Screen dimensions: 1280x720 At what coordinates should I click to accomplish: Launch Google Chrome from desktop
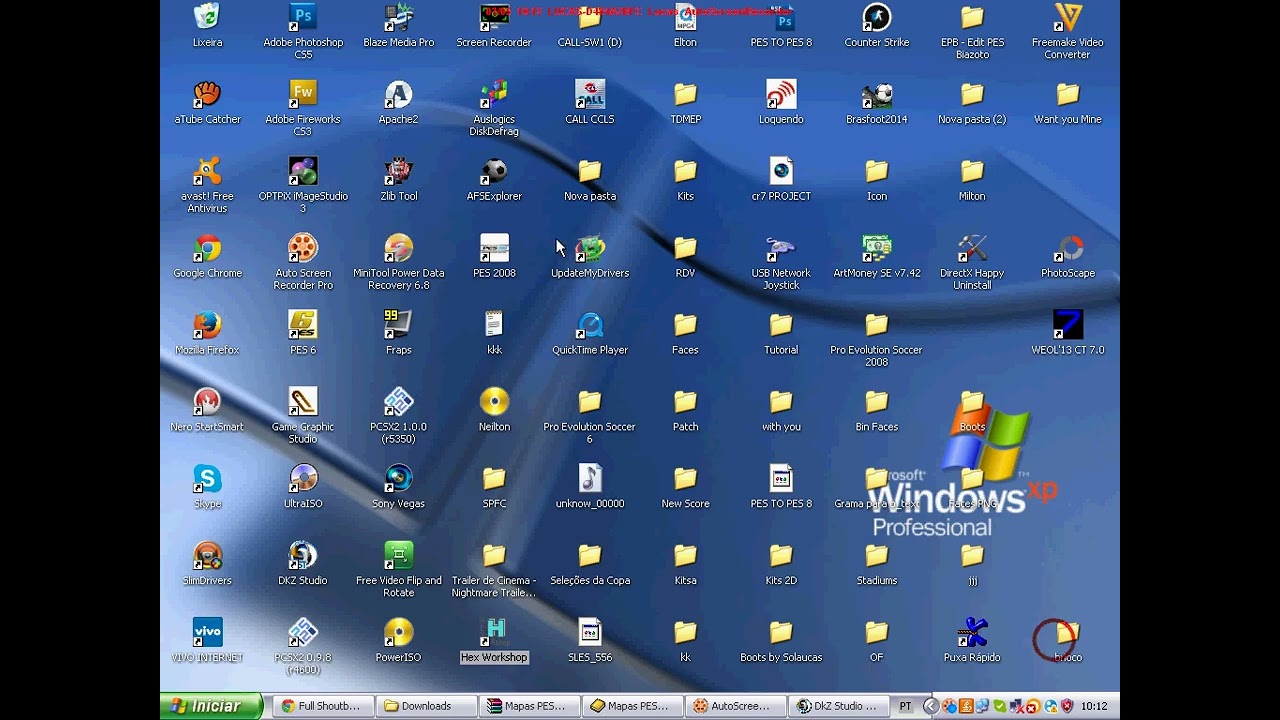coord(207,248)
